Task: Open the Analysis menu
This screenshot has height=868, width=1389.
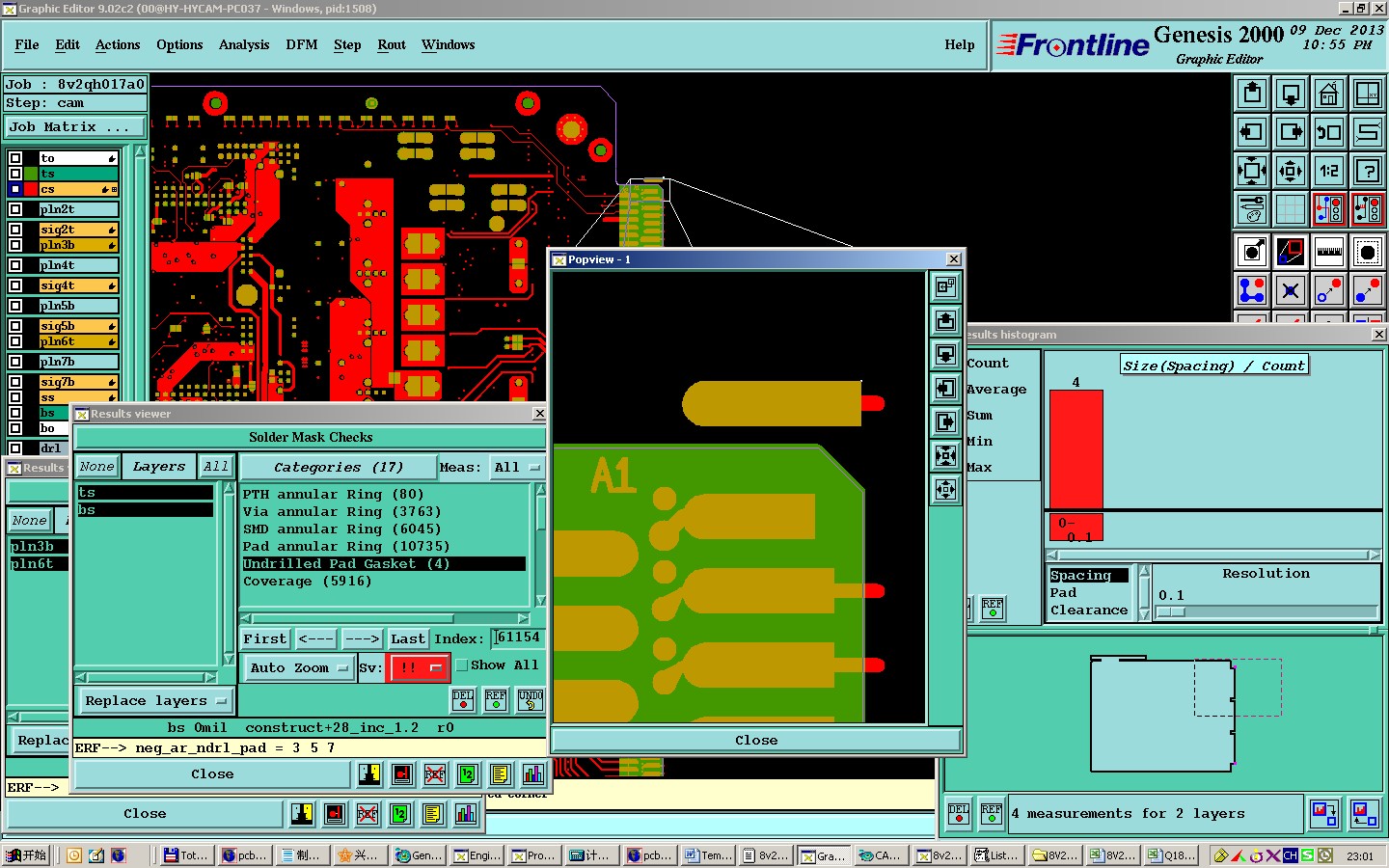Action: (x=244, y=45)
